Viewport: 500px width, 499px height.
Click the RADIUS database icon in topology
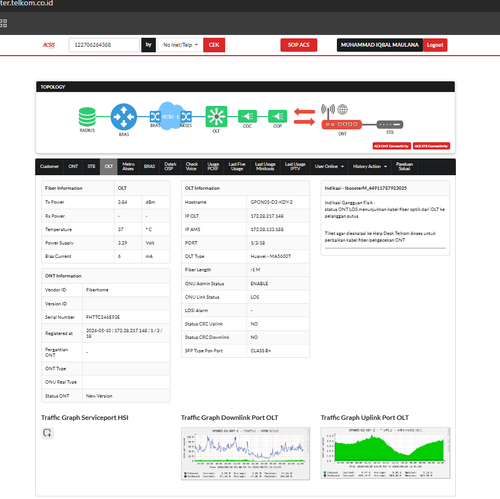[x=87, y=117]
